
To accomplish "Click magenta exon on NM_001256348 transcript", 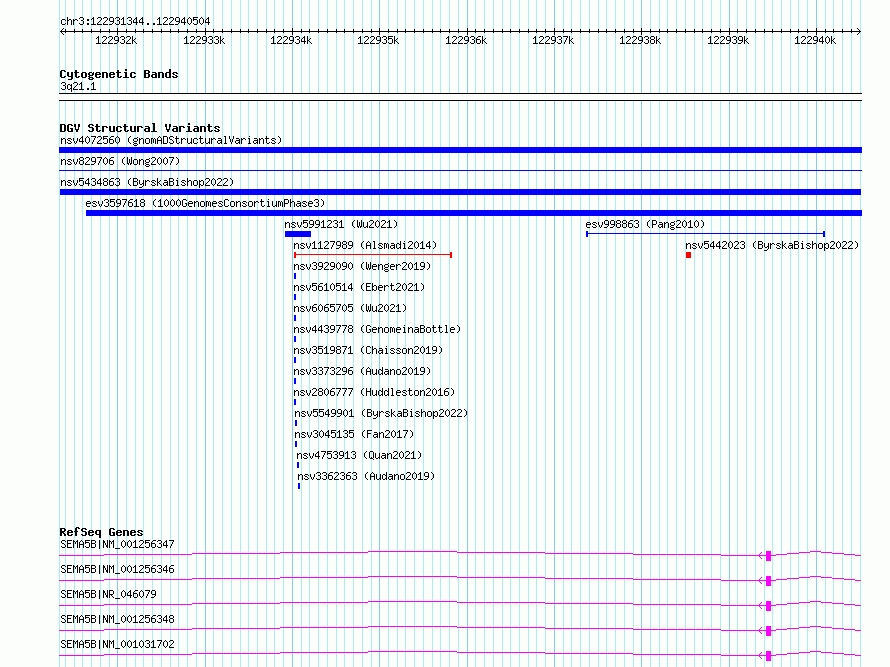I will 769,631.
